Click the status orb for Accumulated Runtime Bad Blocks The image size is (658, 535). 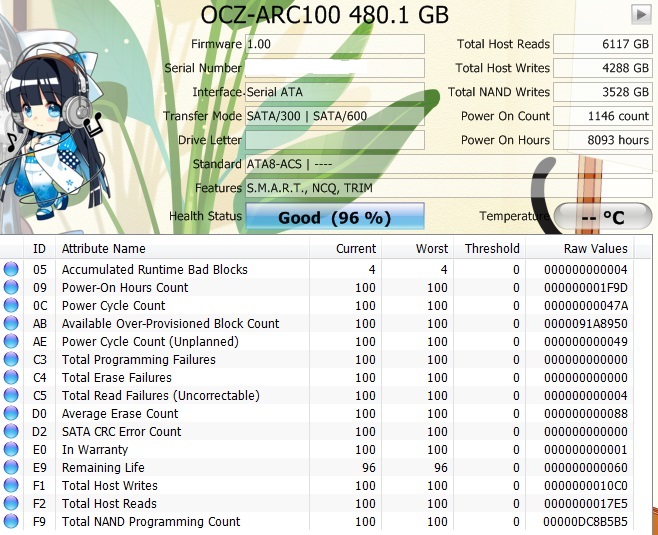click(x=11, y=269)
